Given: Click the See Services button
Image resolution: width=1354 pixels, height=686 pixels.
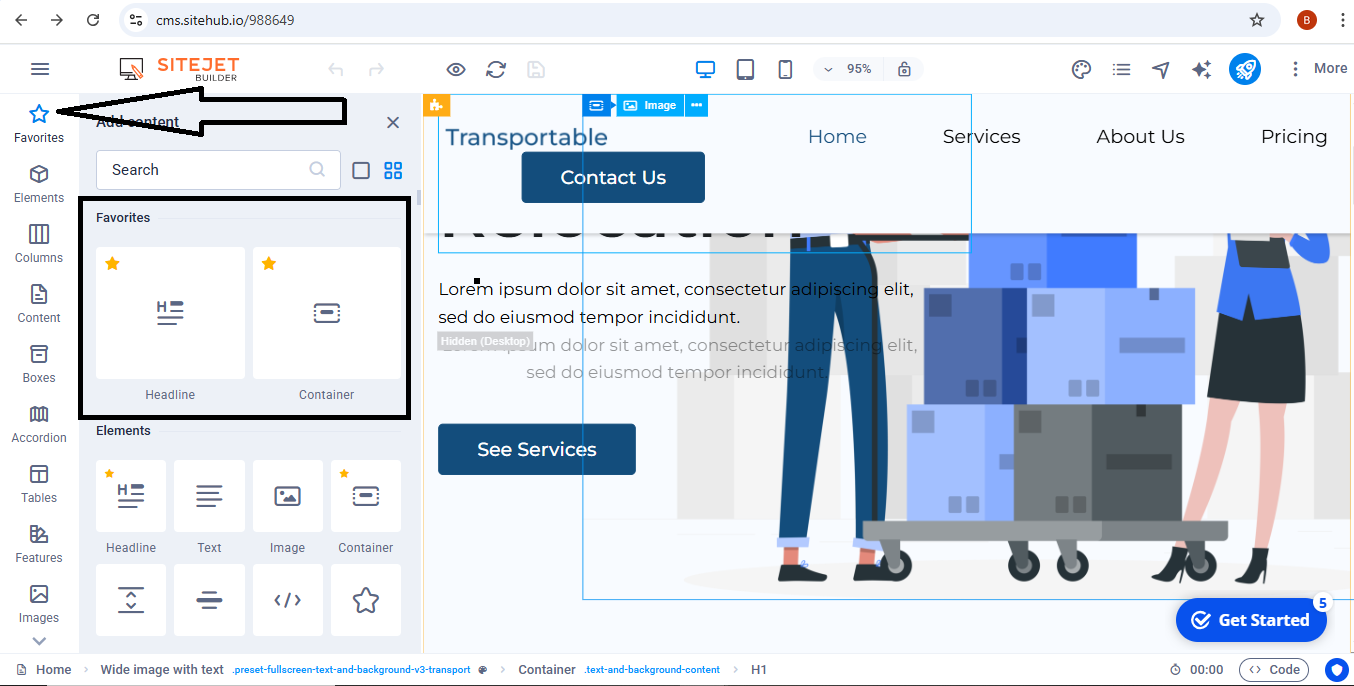Looking at the screenshot, I should pyautogui.click(x=537, y=449).
